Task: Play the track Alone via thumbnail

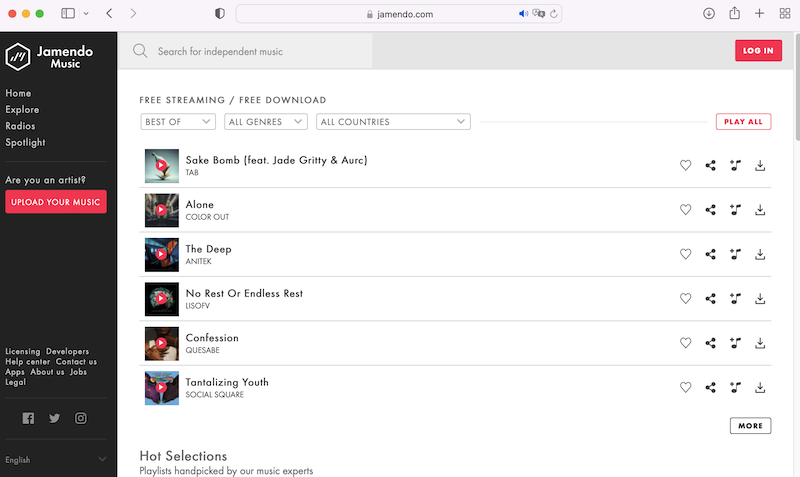Action: click(x=161, y=210)
